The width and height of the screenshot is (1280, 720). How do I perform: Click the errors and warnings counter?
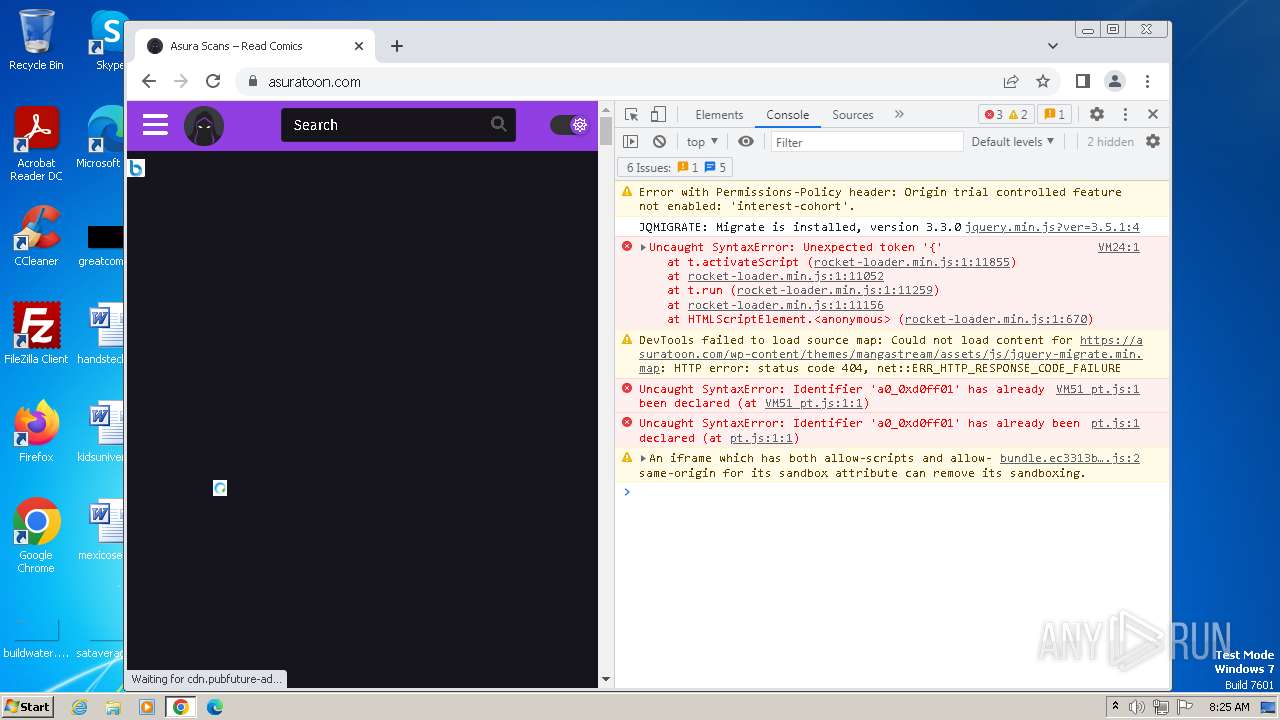pyautogui.click(x=1006, y=114)
